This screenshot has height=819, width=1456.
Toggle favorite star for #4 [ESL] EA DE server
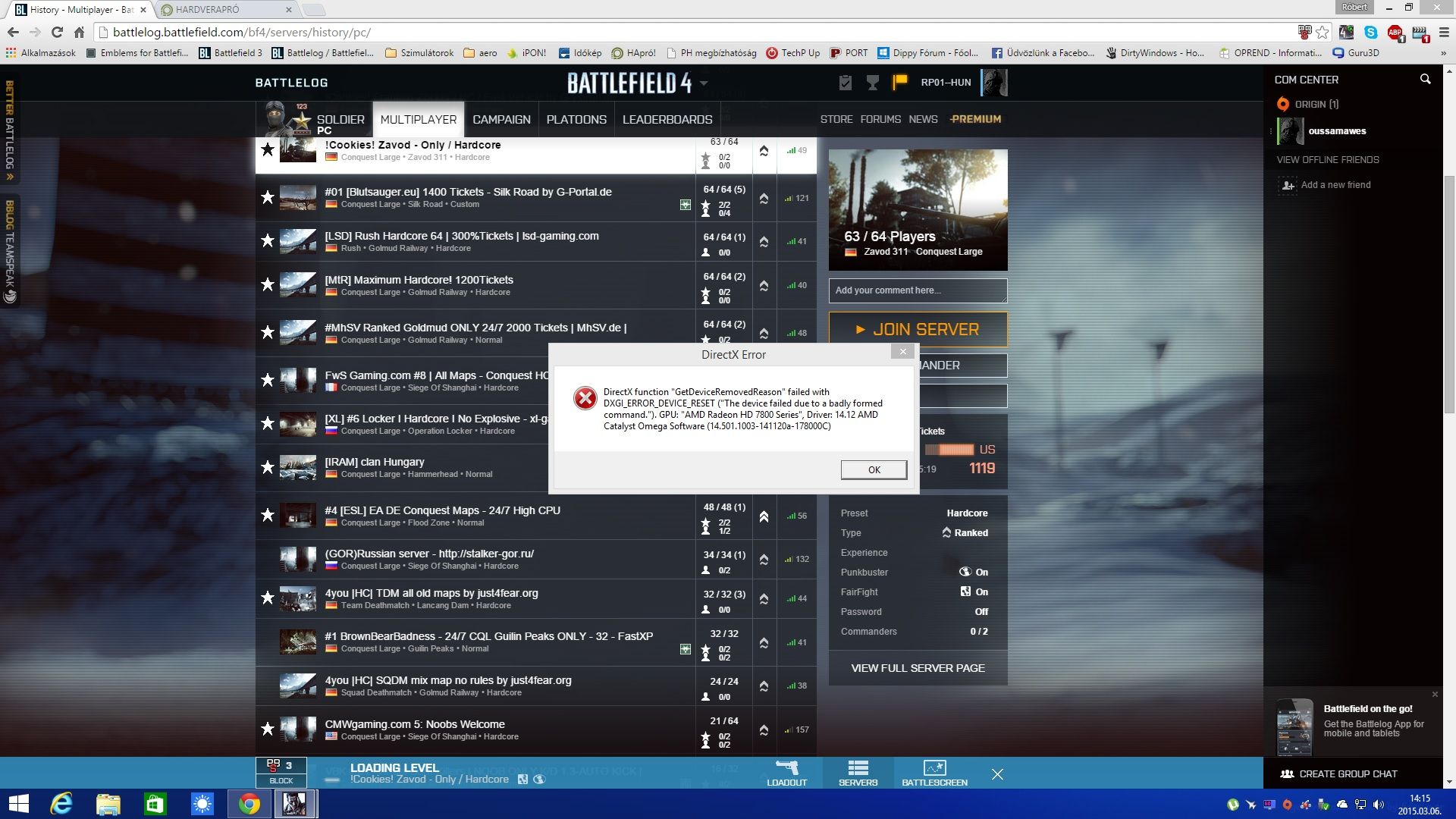click(x=267, y=515)
